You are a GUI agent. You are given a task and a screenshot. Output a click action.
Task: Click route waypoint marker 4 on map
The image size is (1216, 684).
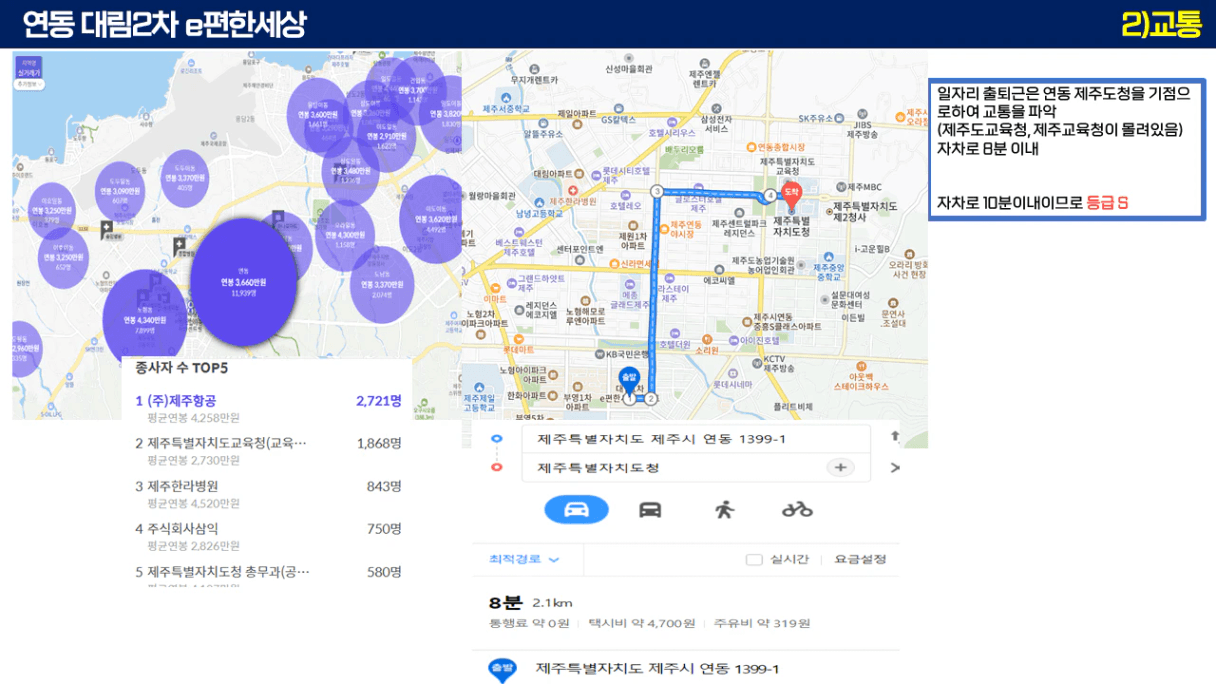[770, 196]
